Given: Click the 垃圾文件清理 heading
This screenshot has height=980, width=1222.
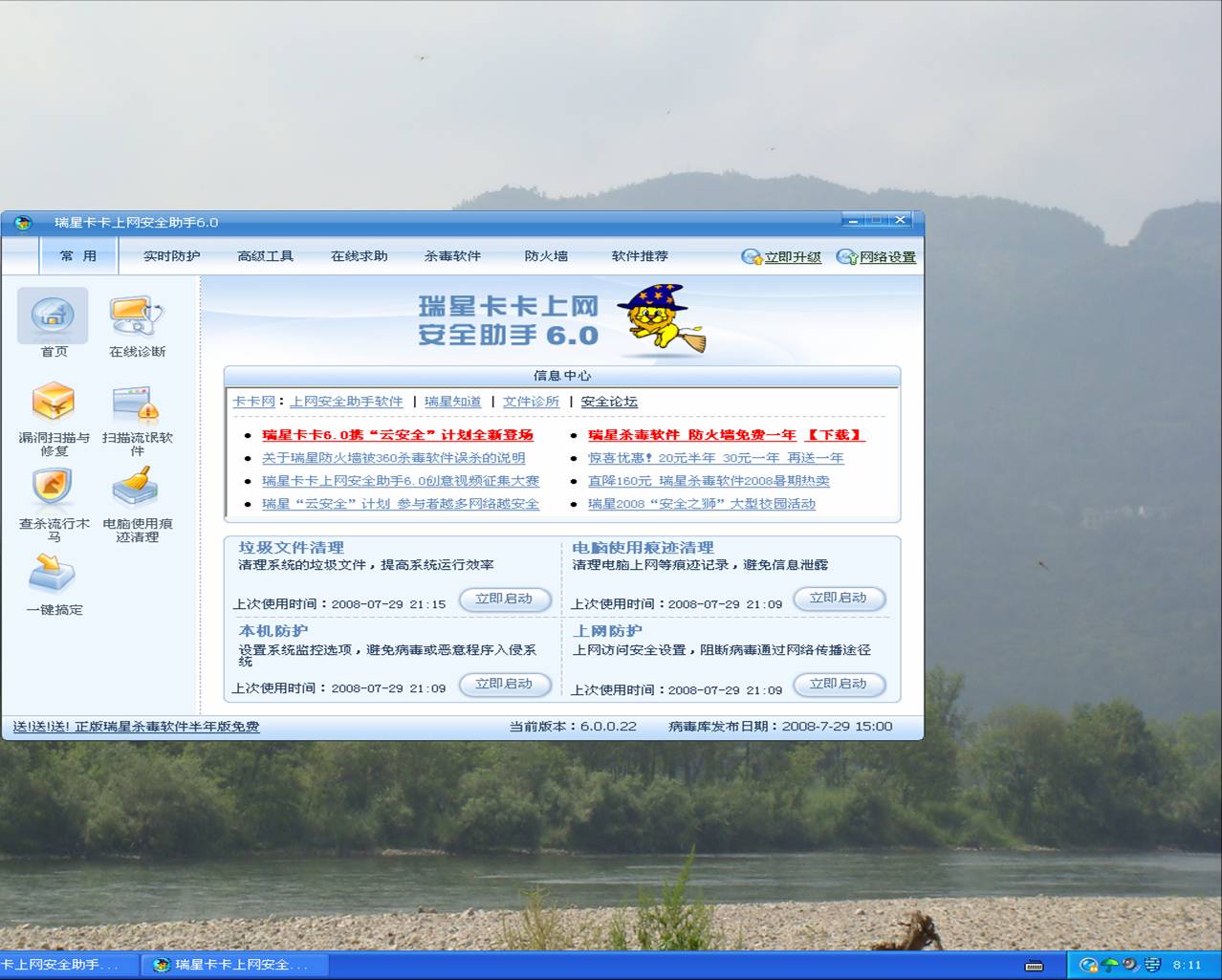Looking at the screenshot, I should (x=291, y=548).
